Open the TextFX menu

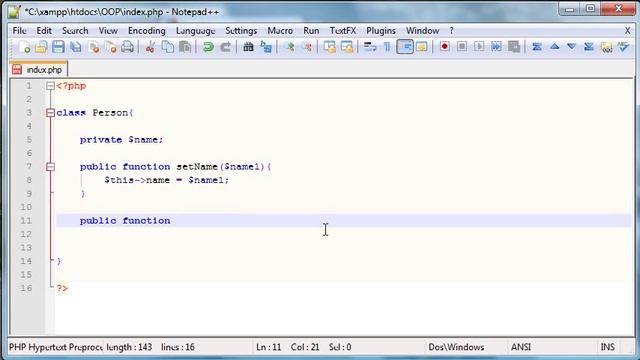pos(343,31)
